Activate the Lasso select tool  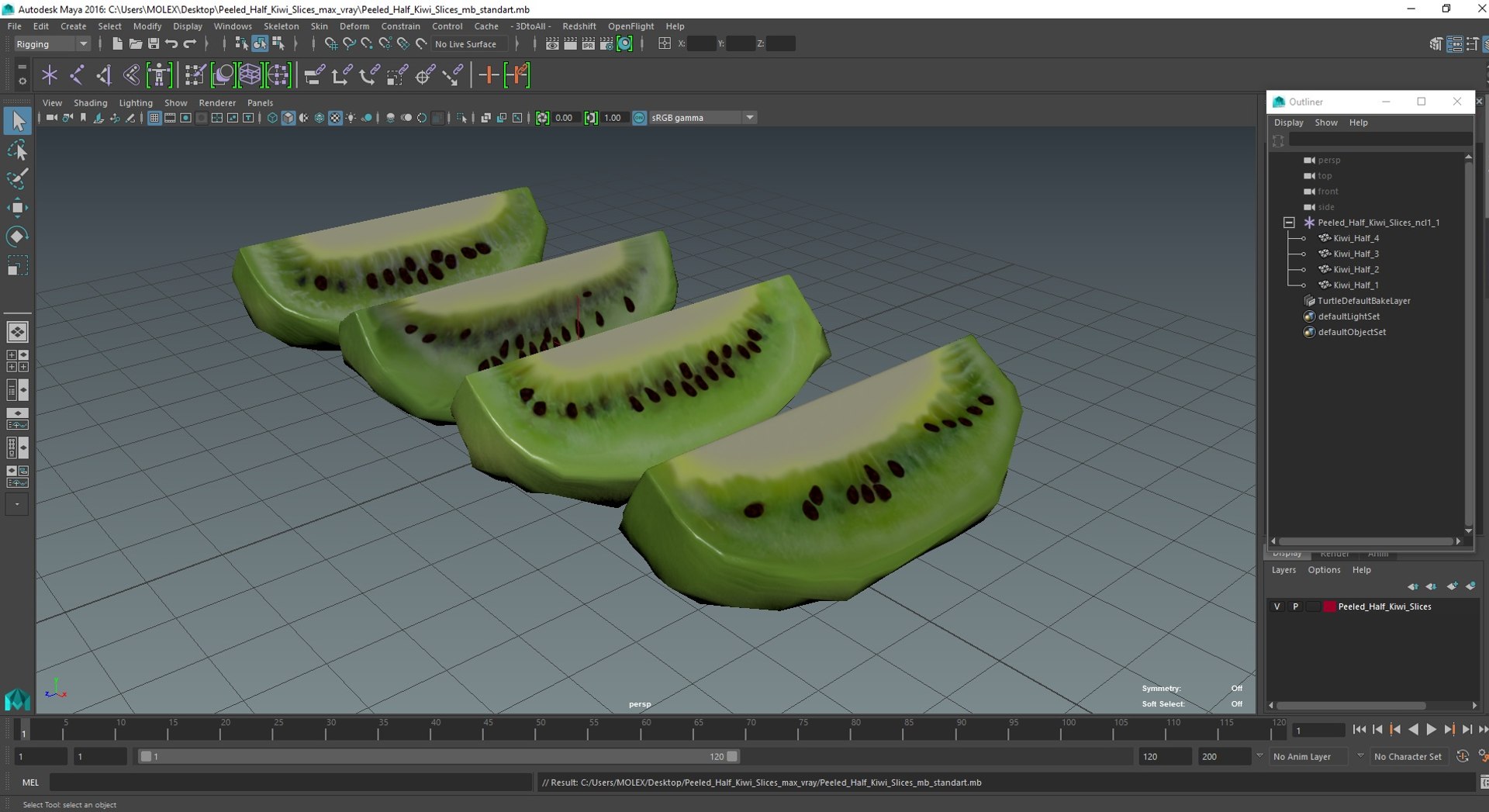[x=18, y=150]
